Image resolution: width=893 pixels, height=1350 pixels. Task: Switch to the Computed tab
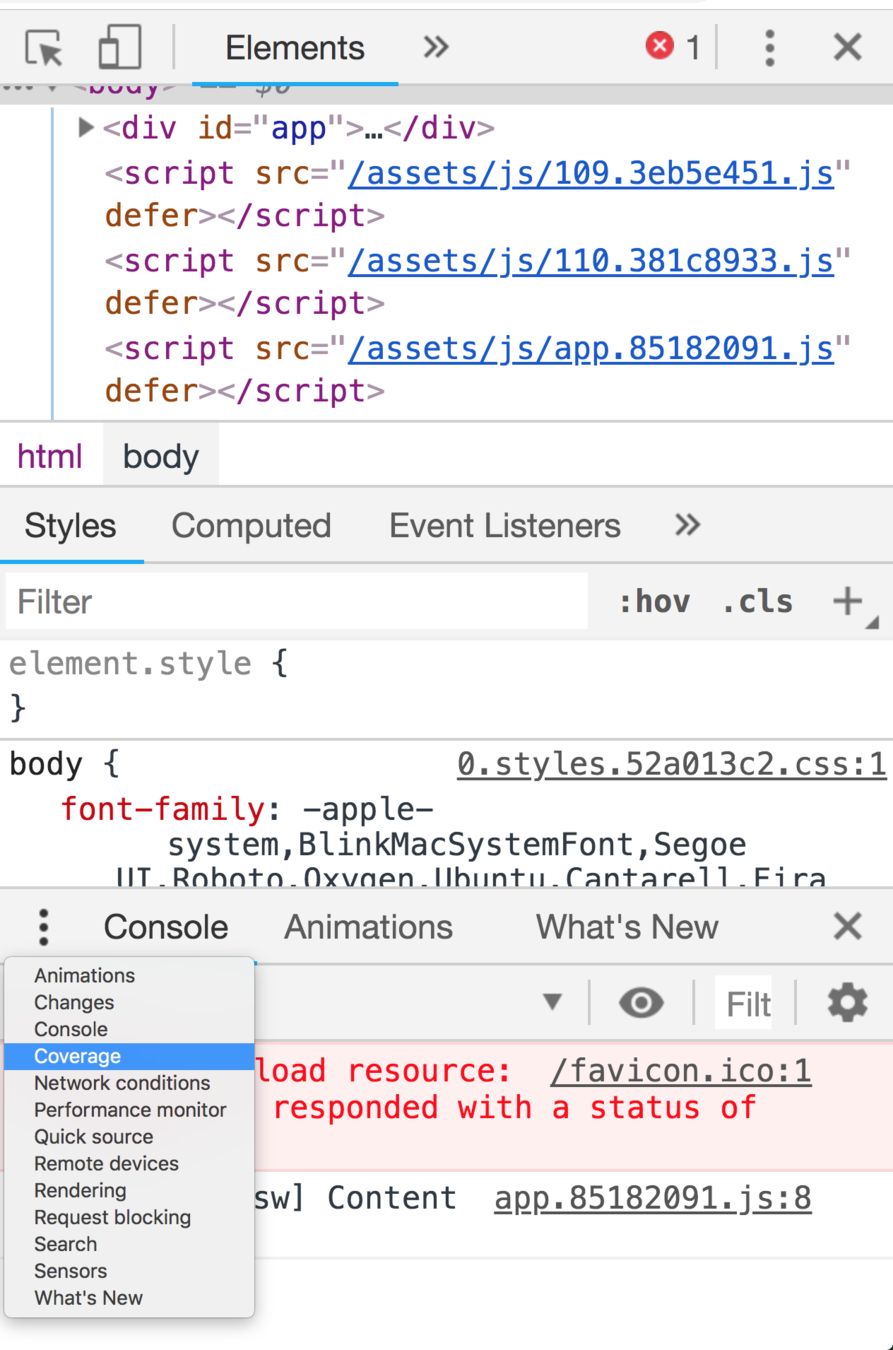pos(251,525)
